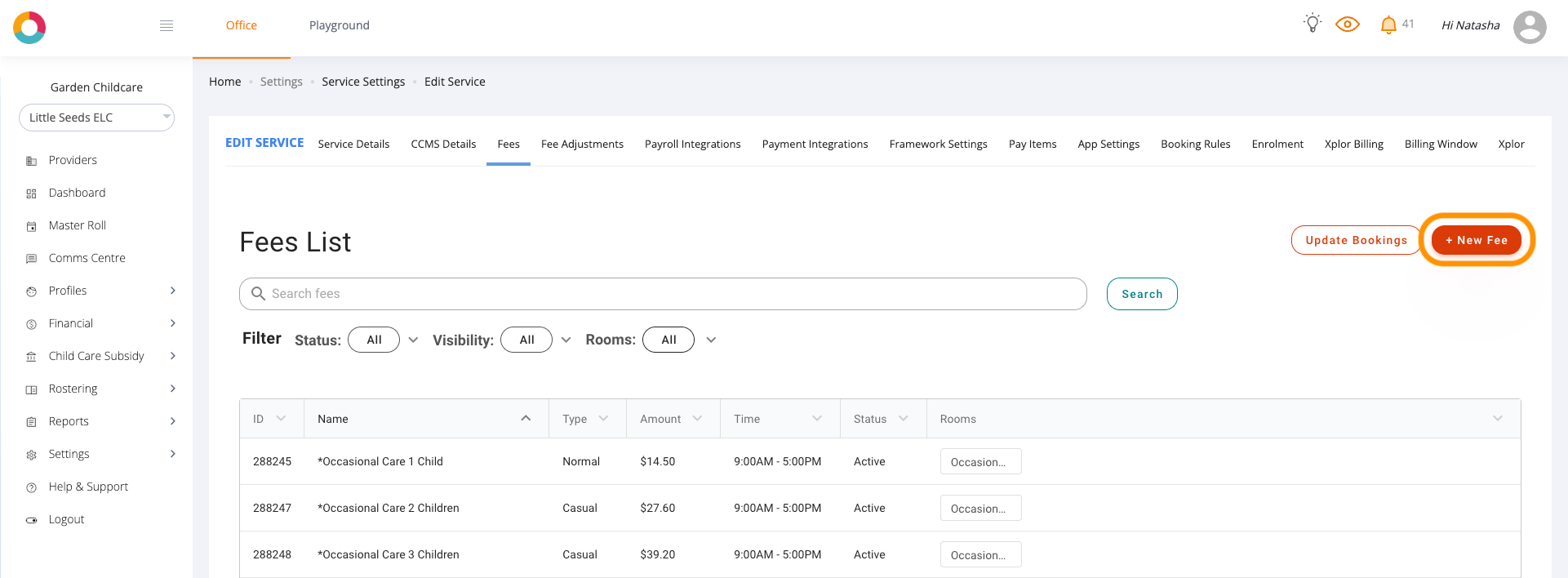The width and height of the screenshot is (1568, 578).
Task: Toggle the eye visibility icon
Action: pyautogui.click(x=1347, y=24)
